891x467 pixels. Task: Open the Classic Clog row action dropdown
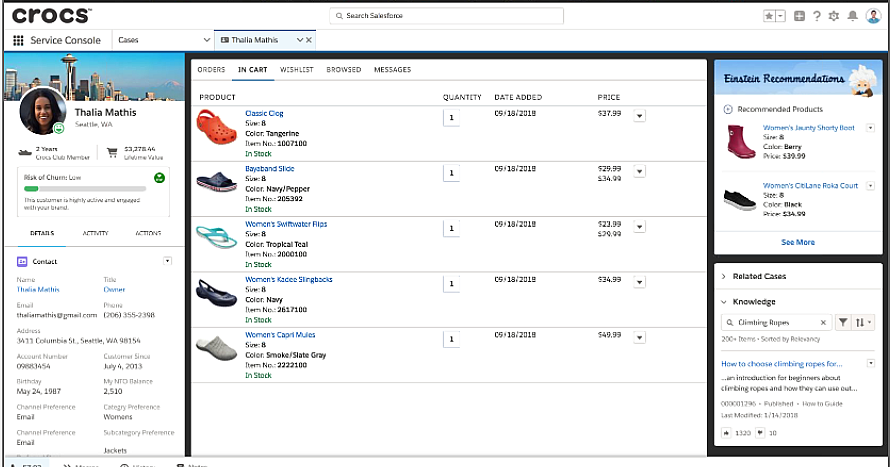(x=640, y=115)
